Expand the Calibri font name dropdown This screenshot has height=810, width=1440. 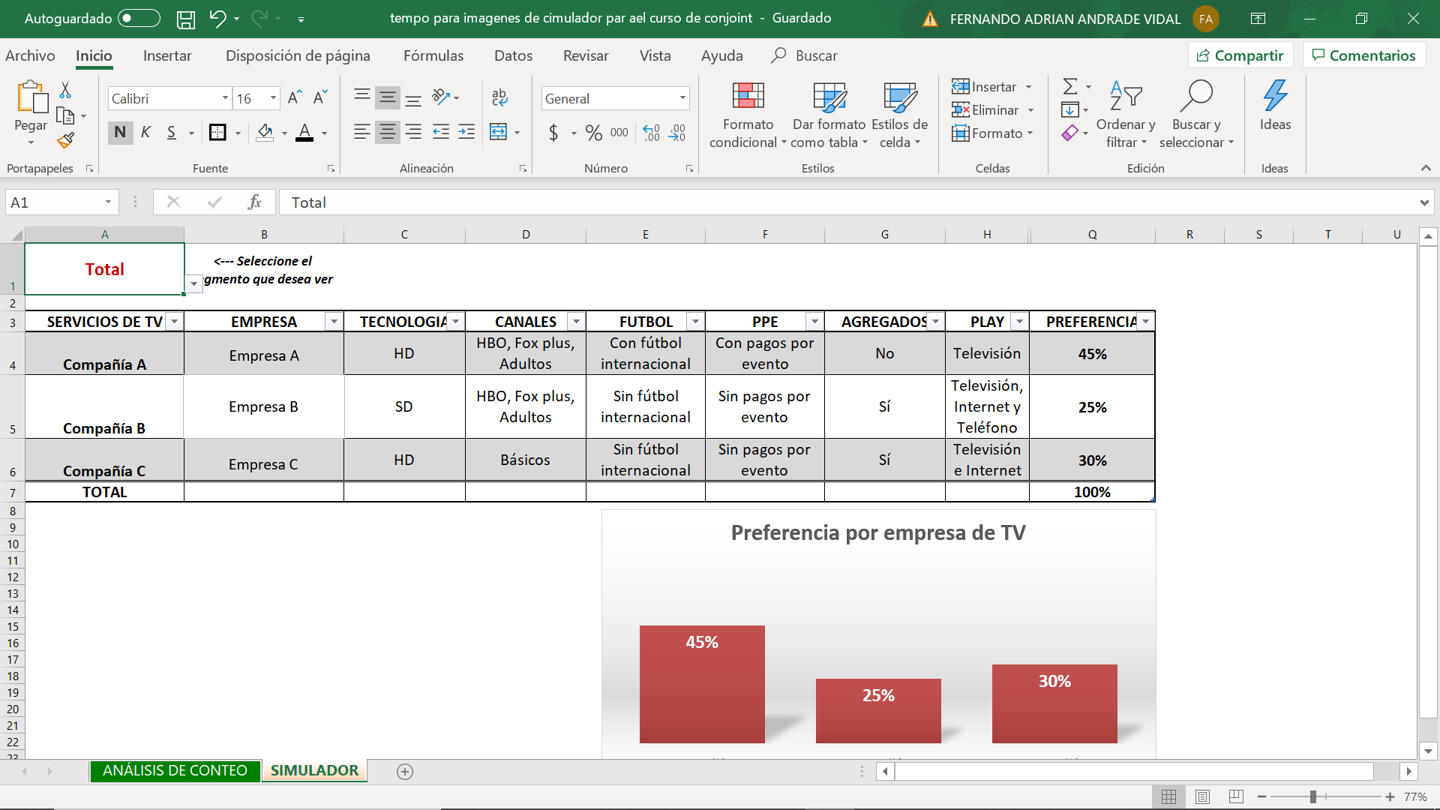tap(225, 99)
